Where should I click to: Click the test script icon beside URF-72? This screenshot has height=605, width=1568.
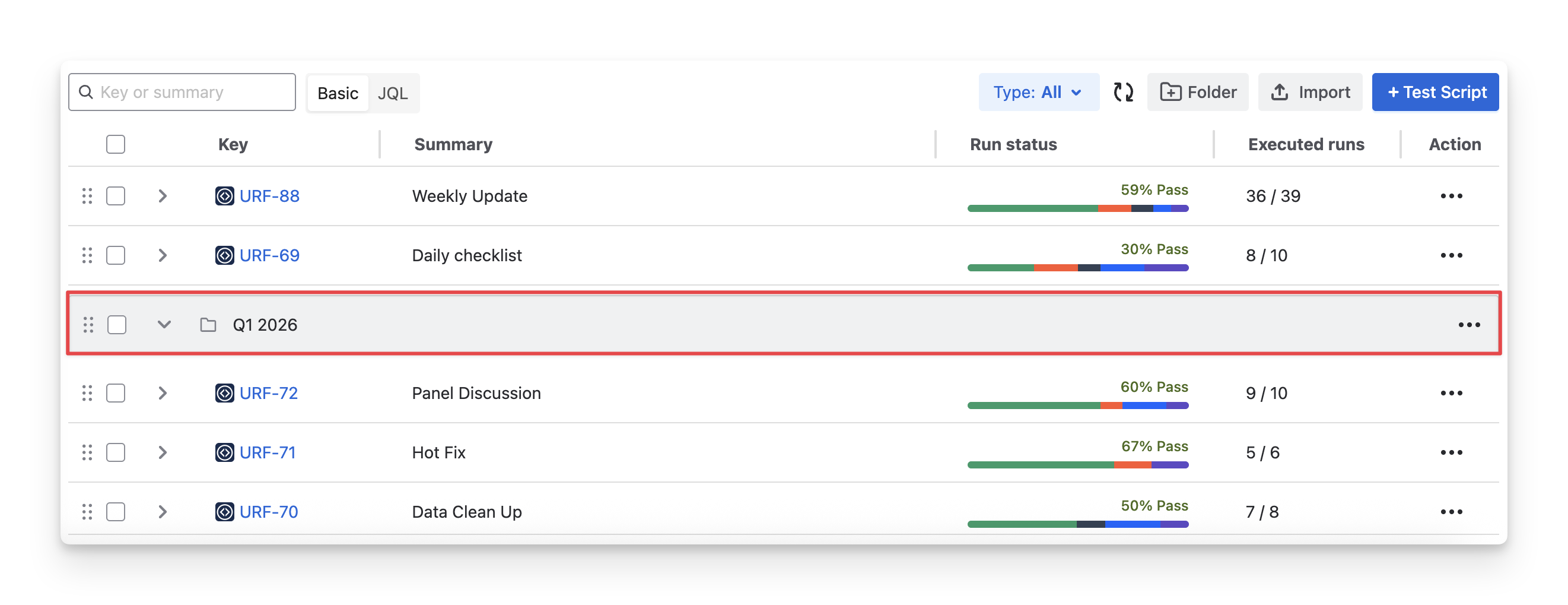point(225,393)
